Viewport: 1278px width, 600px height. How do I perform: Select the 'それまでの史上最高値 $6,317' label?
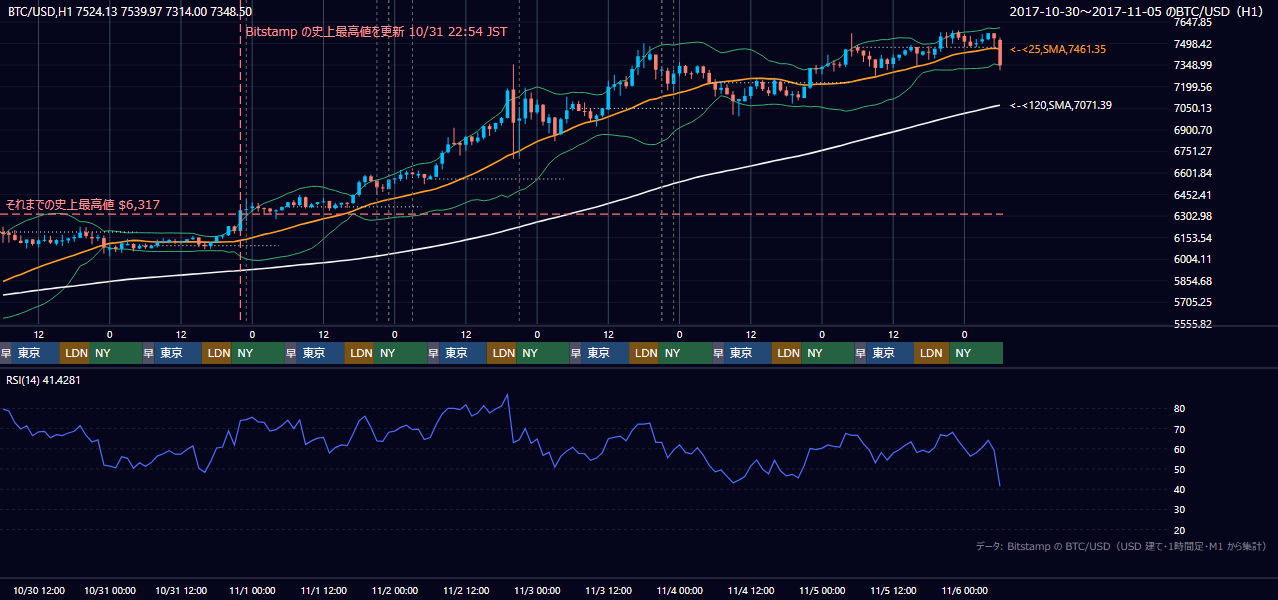pos(83,204)
